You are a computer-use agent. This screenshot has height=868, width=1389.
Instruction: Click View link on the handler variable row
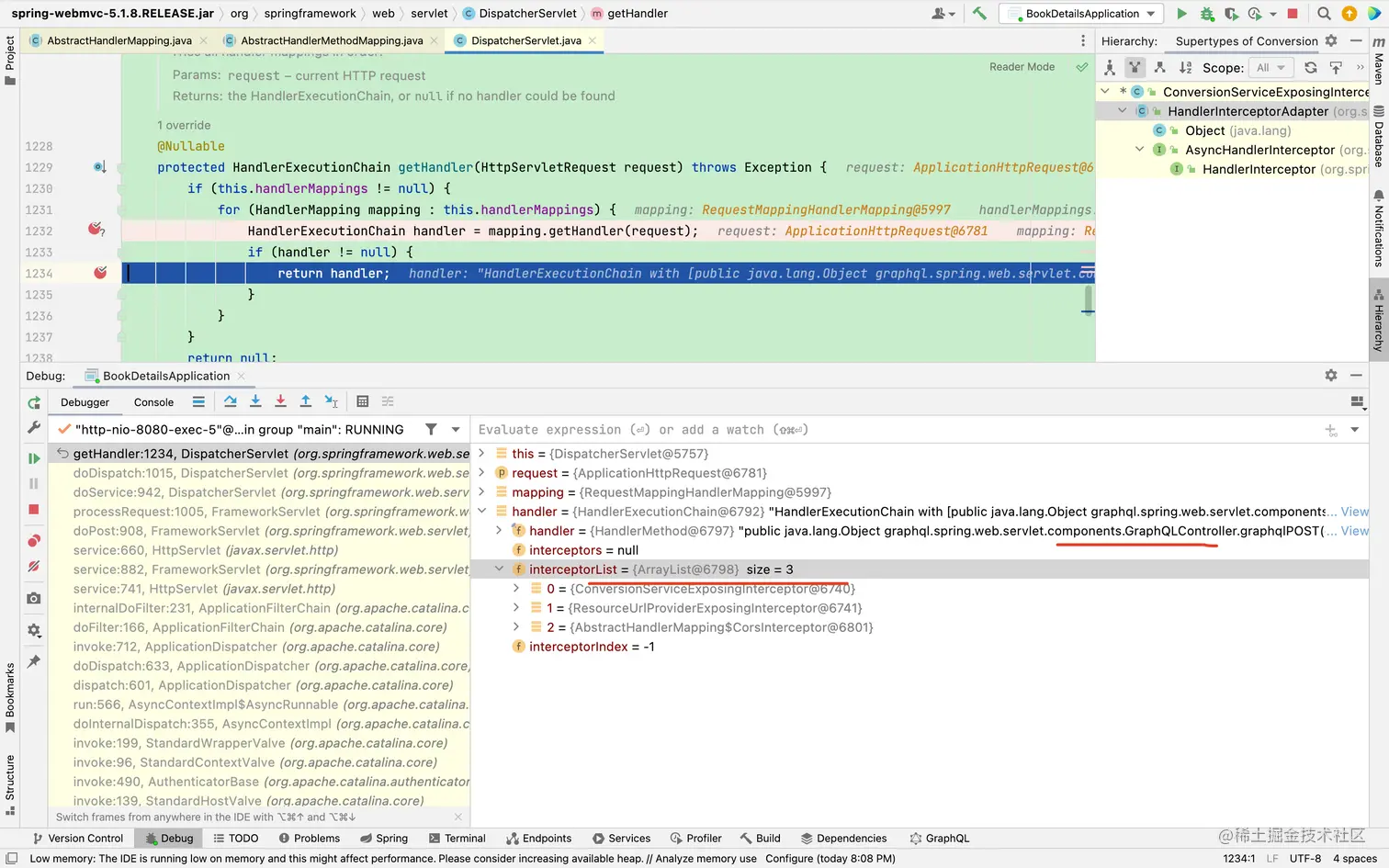tap(1354, 512)
